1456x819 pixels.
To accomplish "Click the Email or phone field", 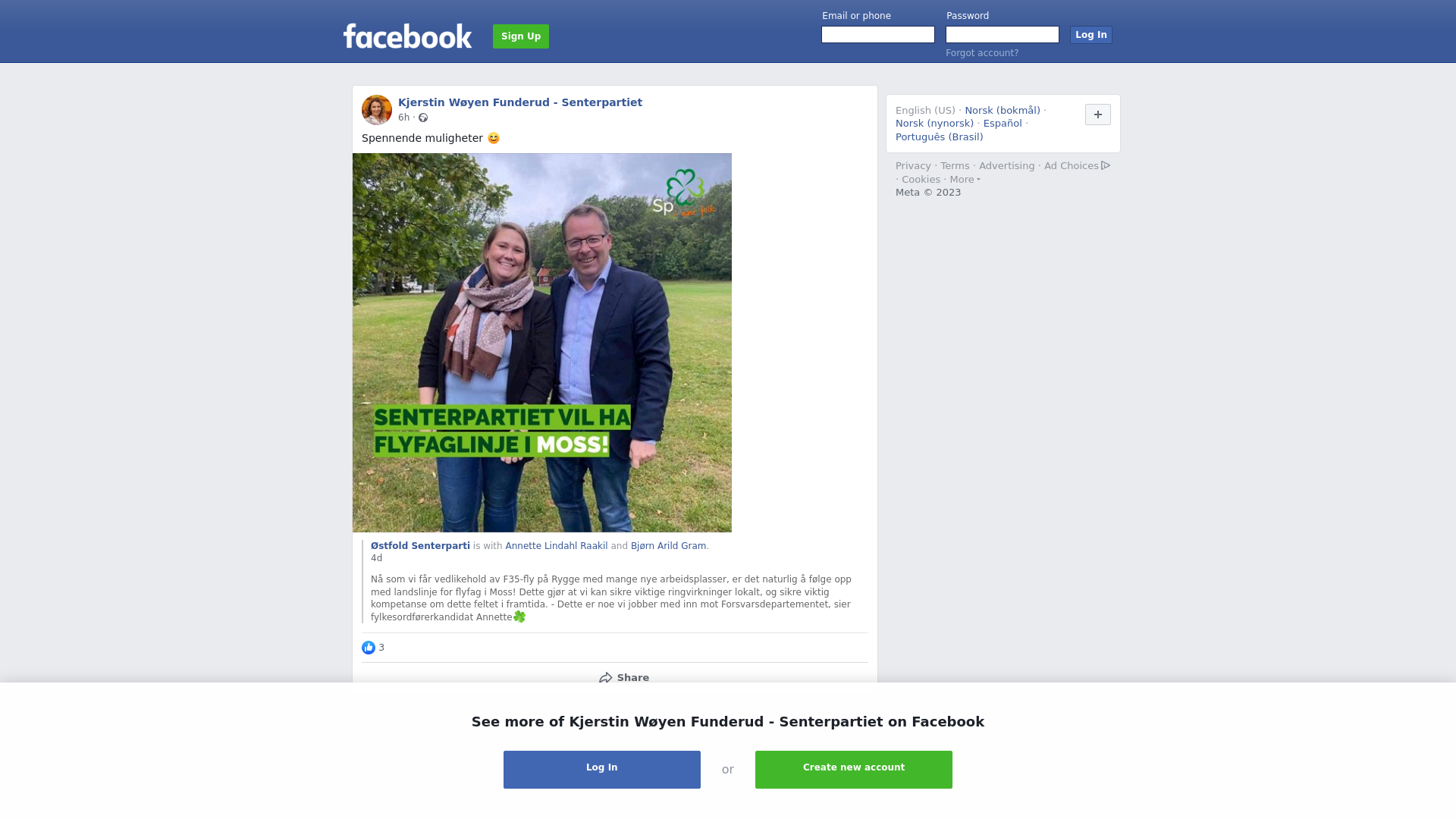I will click(878, 35).
